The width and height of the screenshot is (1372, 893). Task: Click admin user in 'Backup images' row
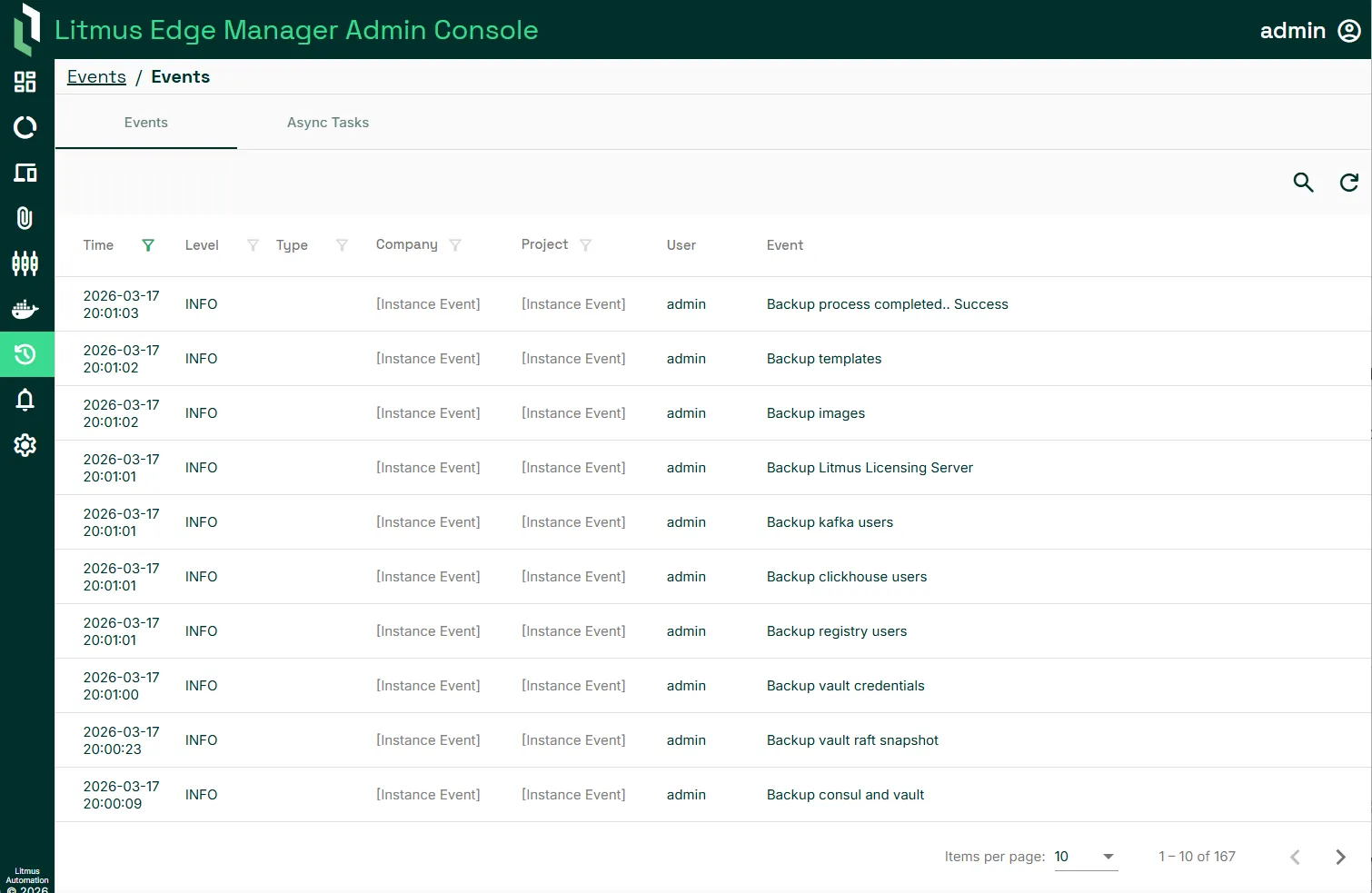tap(686, 413)
